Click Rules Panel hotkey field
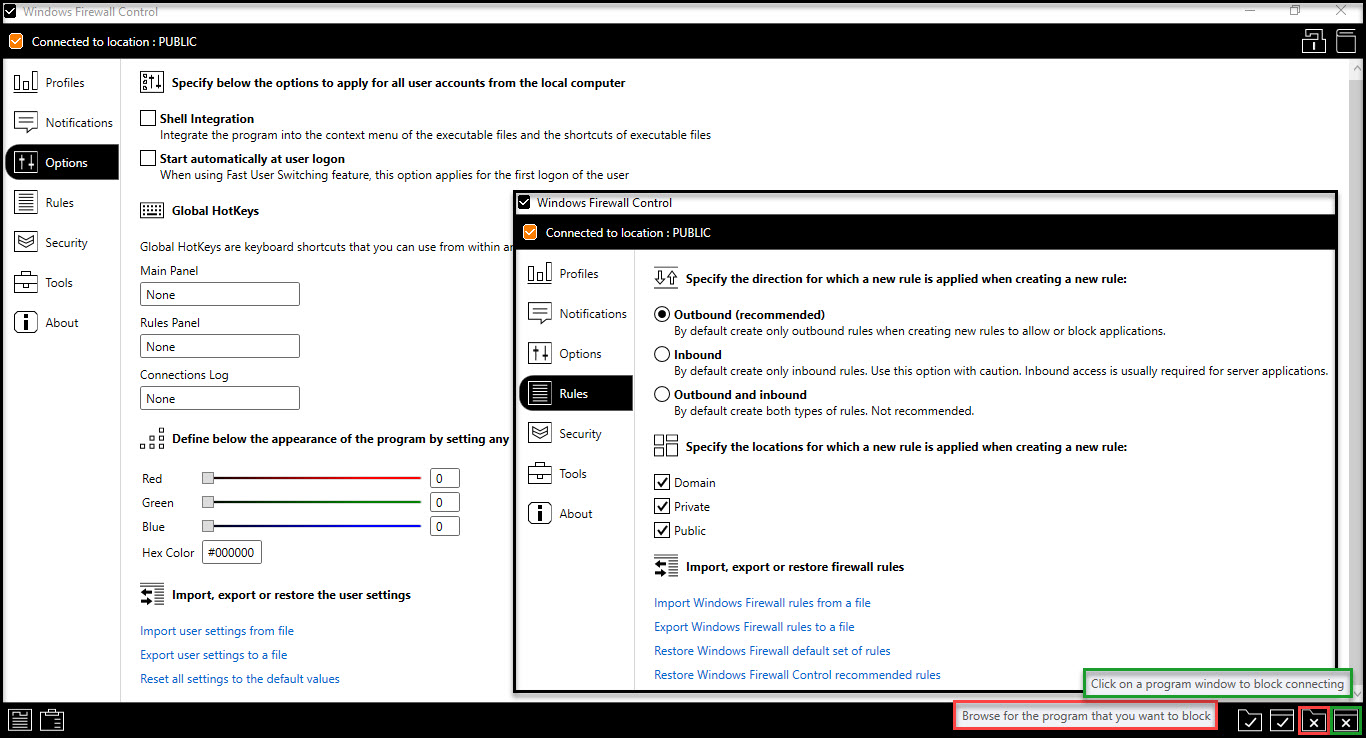 click(220, 346)
